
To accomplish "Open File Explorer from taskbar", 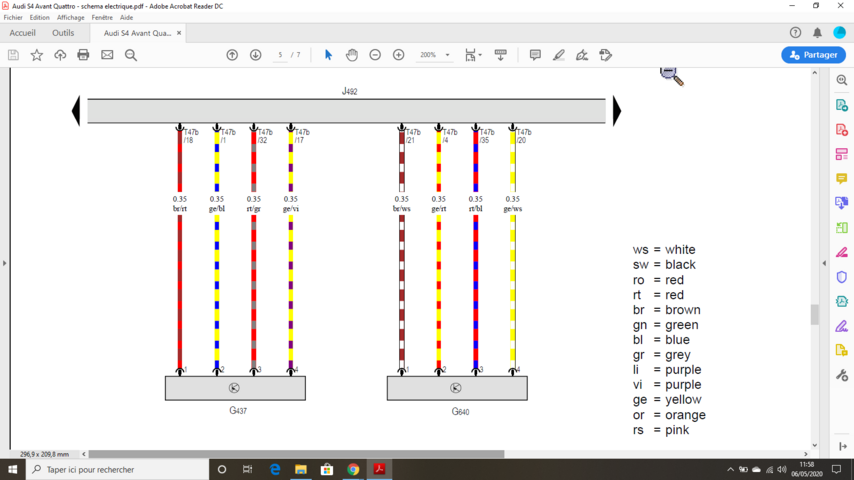I will [301, 469].
